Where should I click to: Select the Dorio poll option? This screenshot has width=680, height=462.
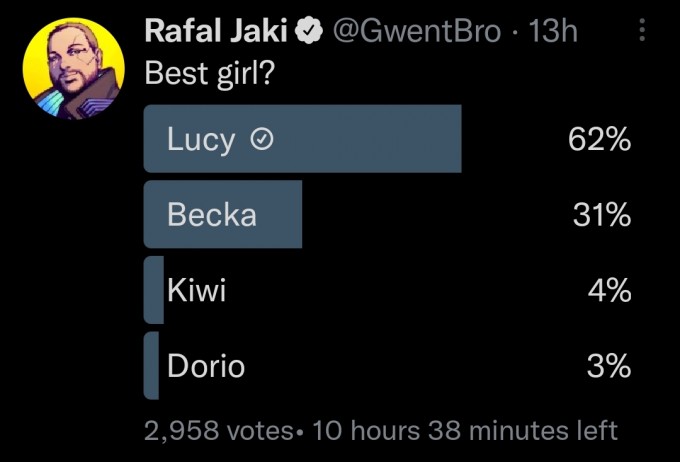(x=387, y=366)
